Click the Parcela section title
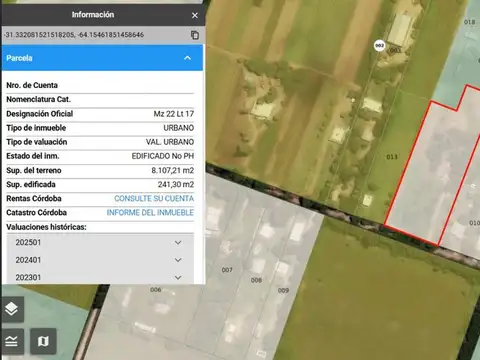 click(x=19, y=58)
